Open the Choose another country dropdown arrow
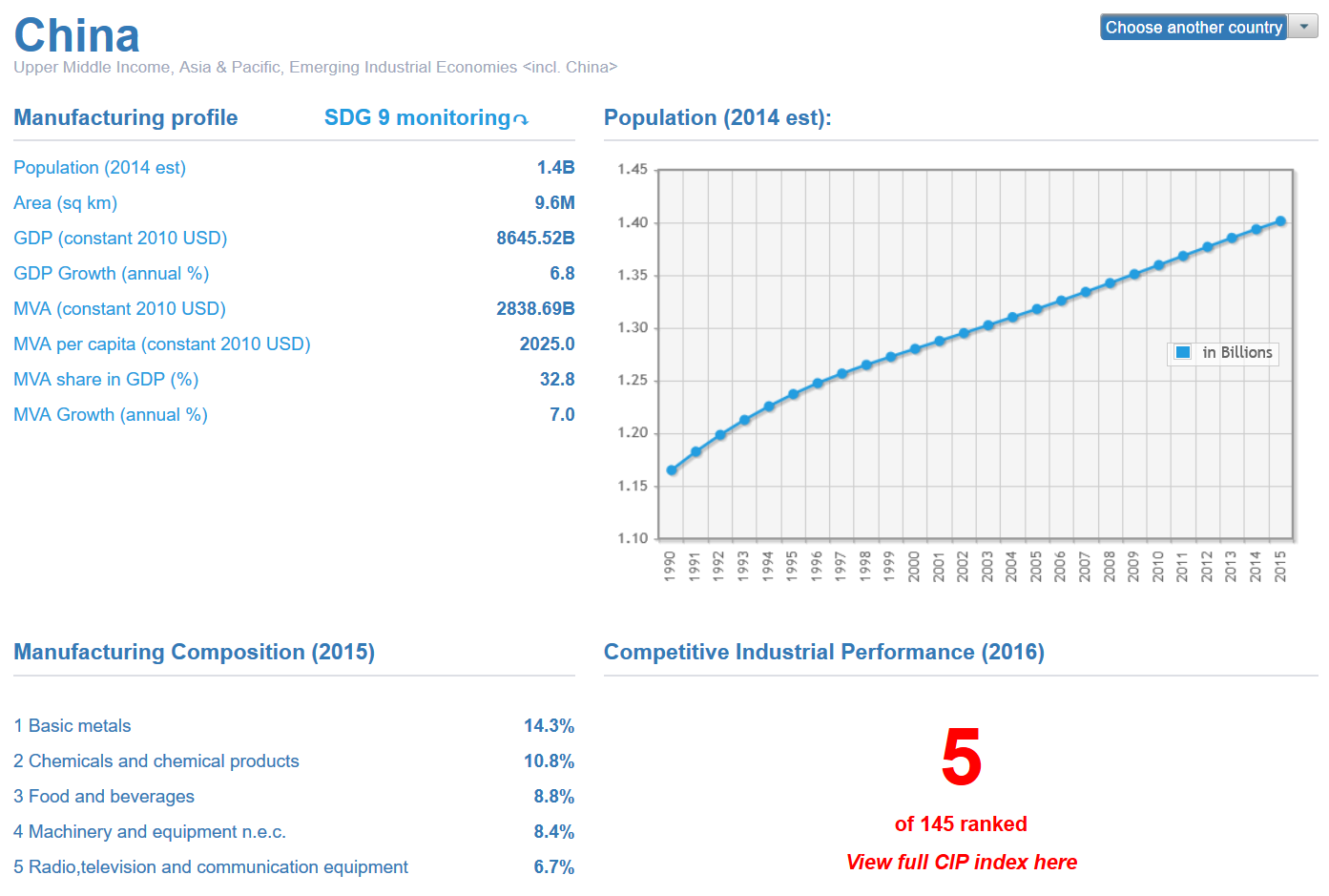This screenshot has width=1329, height=896. pos(1303,27)
